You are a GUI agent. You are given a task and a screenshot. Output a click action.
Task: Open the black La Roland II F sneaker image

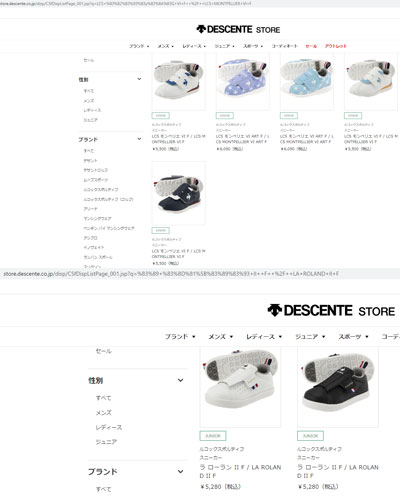338,387
